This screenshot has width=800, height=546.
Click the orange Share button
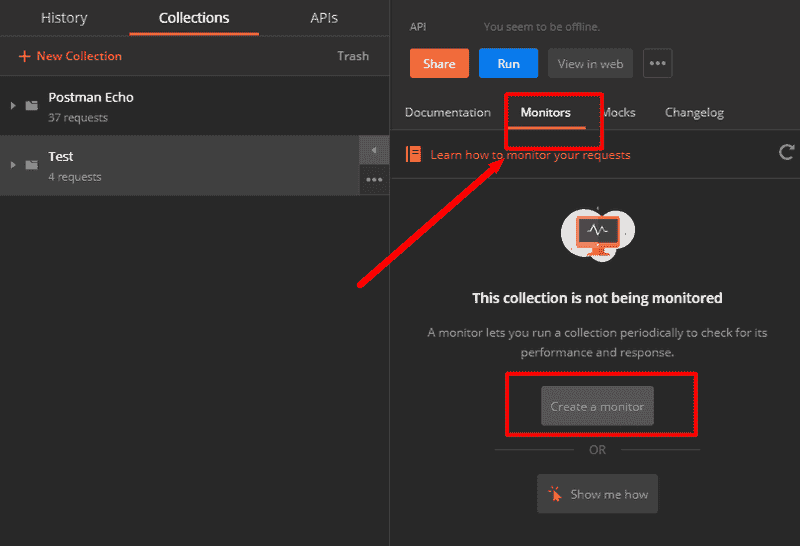tap(439, 63)
